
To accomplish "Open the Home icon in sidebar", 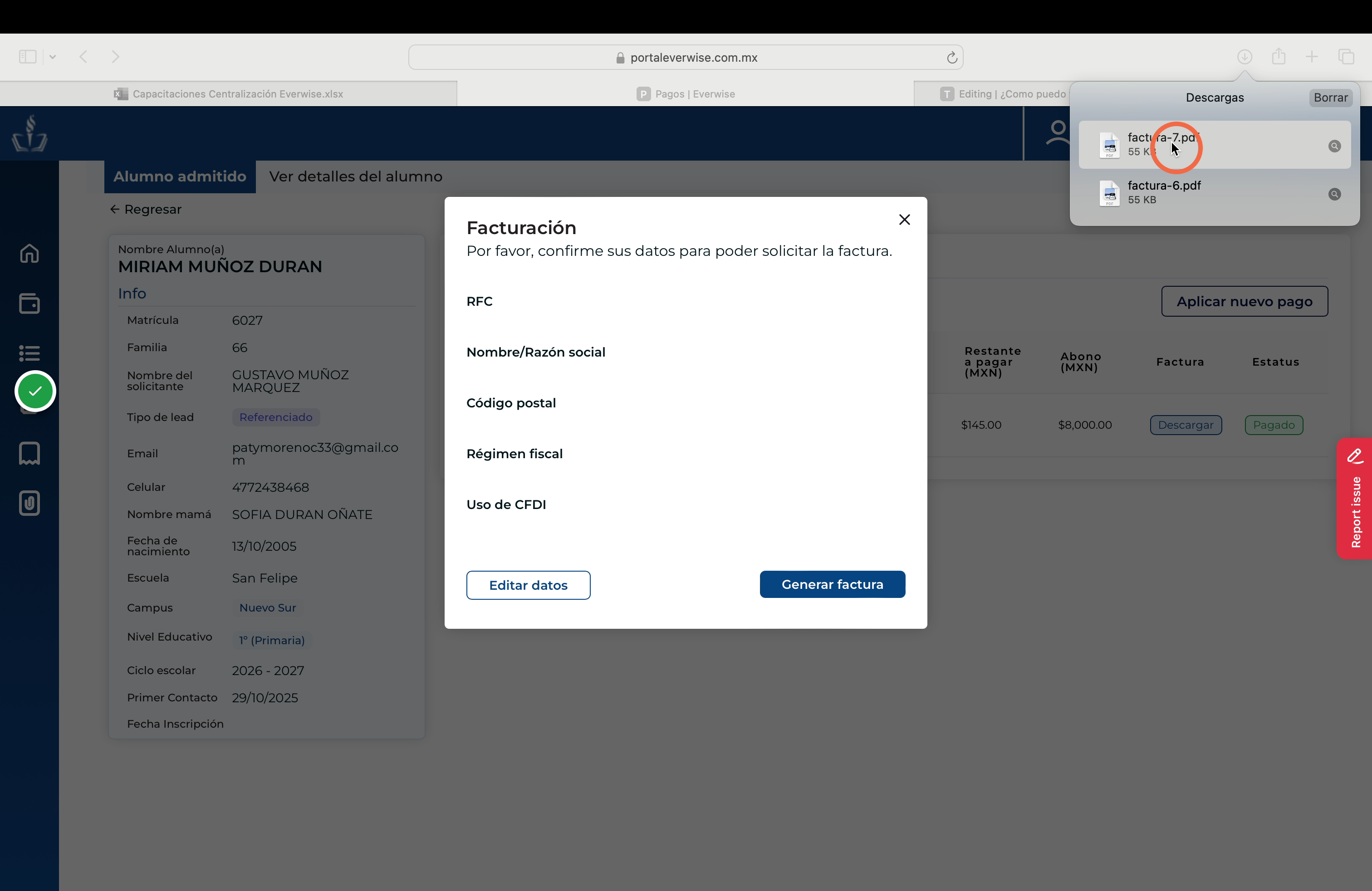I will click(x=29, y=254).
